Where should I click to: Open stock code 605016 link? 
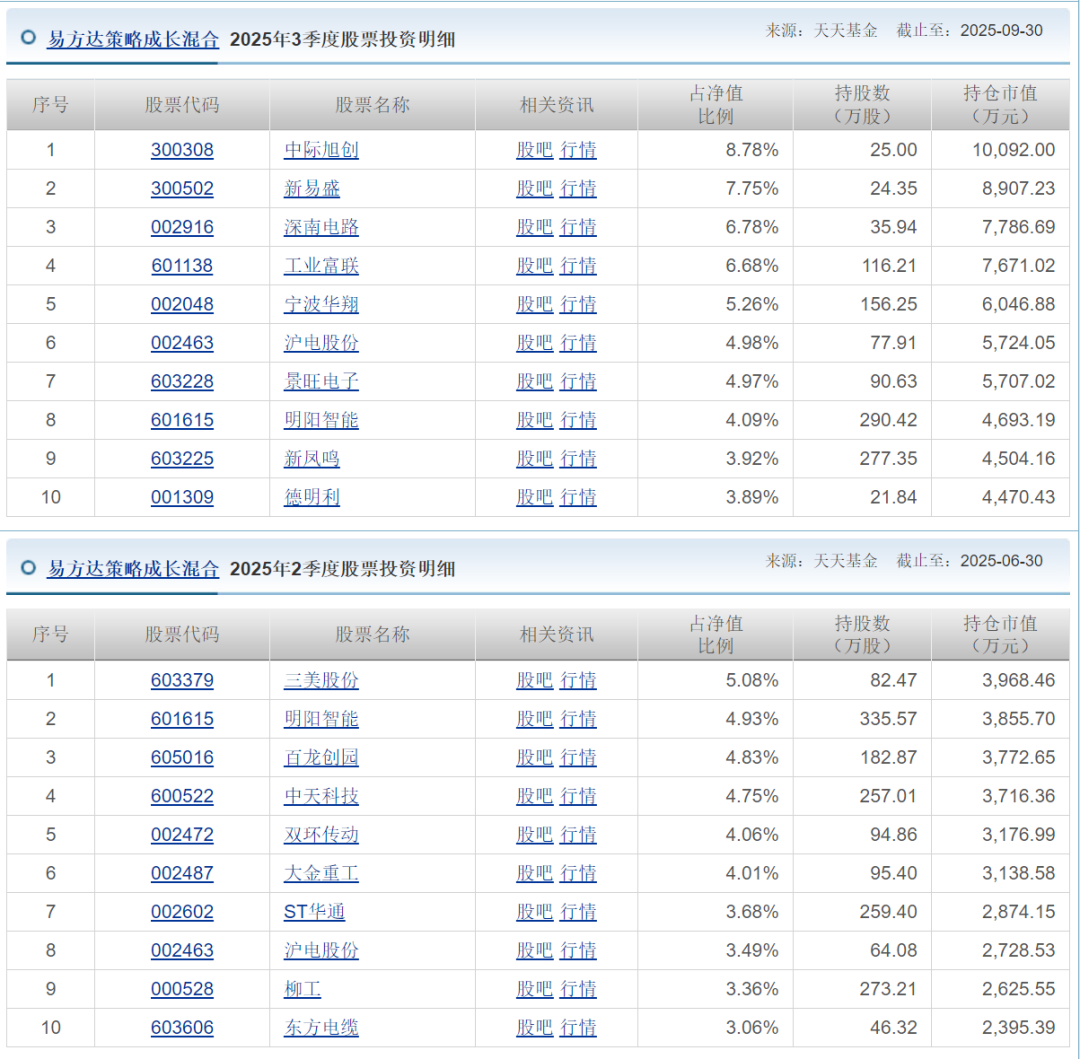(182, 757)
